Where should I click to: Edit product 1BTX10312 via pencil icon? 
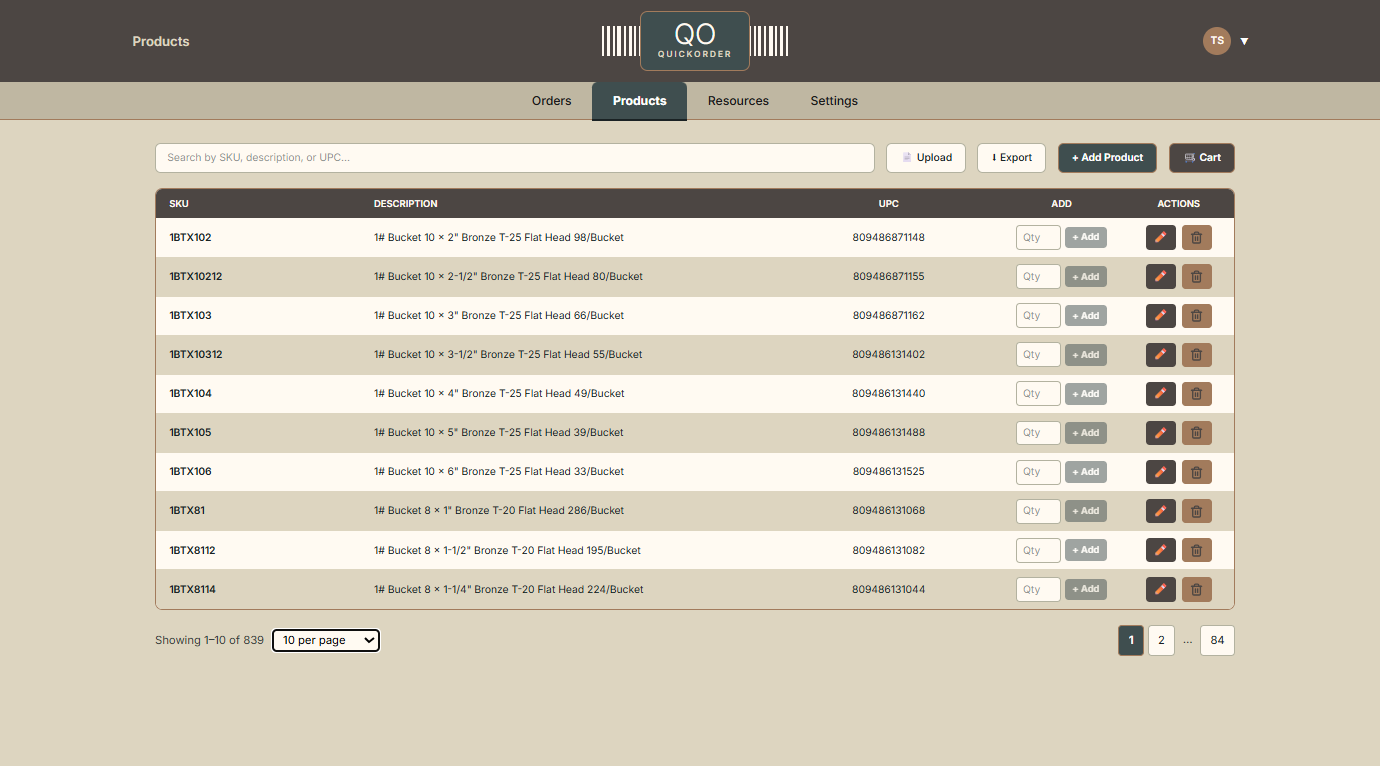coord(1160,355)
